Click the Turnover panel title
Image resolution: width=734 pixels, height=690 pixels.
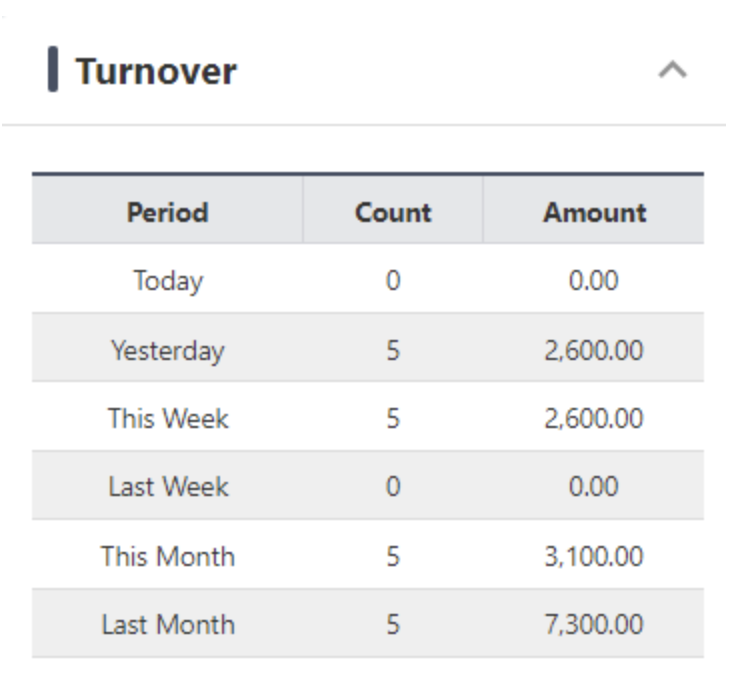(x=156, y=72)
